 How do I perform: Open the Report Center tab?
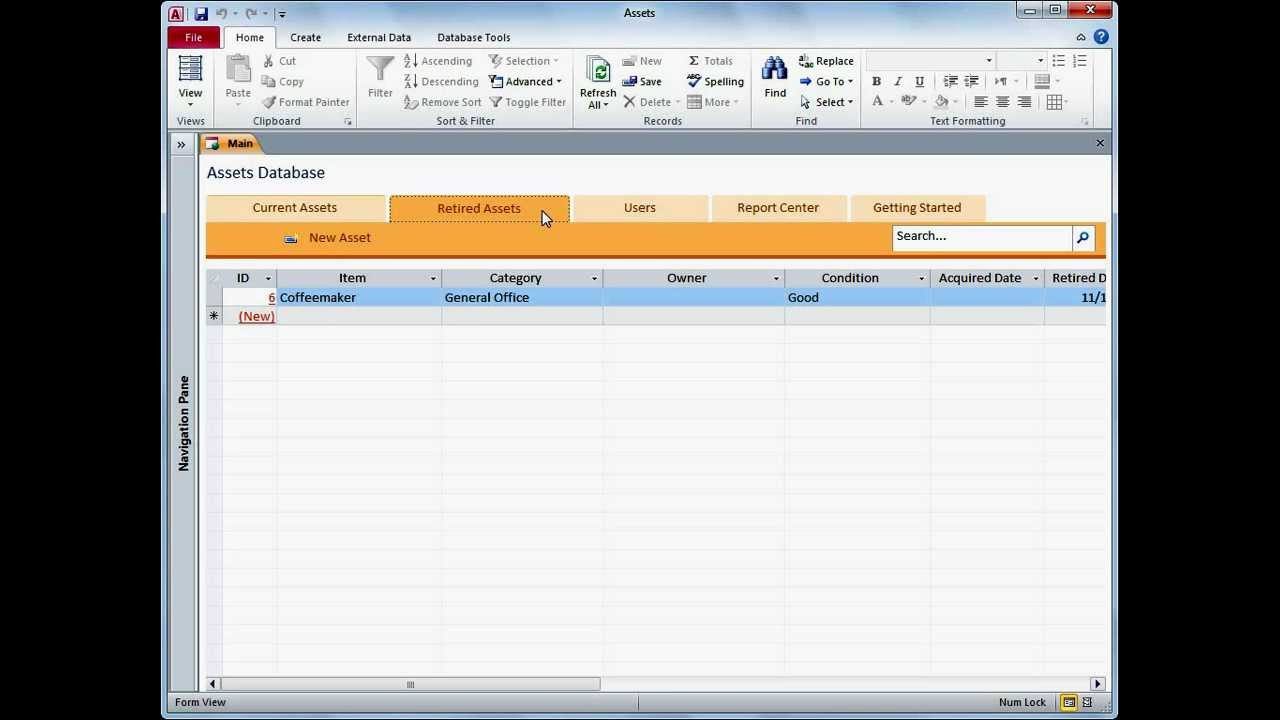click(778, 208)
